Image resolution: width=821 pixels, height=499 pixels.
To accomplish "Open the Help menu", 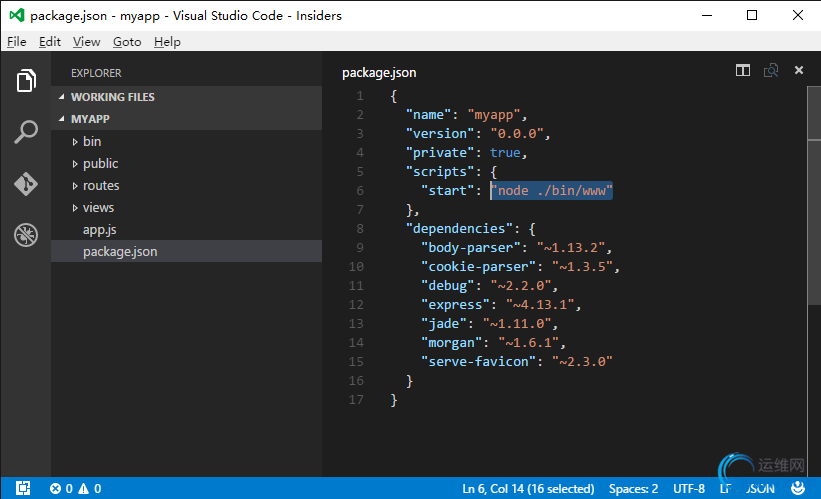I will coord(167,41).
